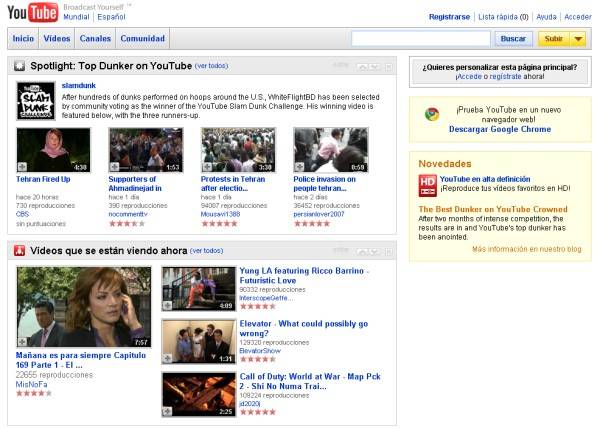600x428 pixels.
Task: Add Elevator video to quicklist
Action: point(167,358)
